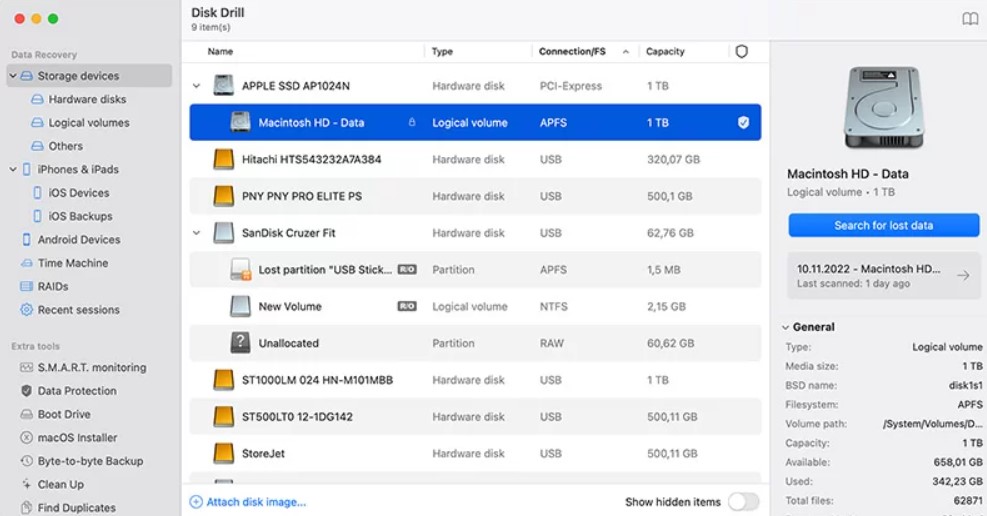Select RAIDs in sidebar
This screenshot has height=516, width=987.
click(x=53, y=286)
